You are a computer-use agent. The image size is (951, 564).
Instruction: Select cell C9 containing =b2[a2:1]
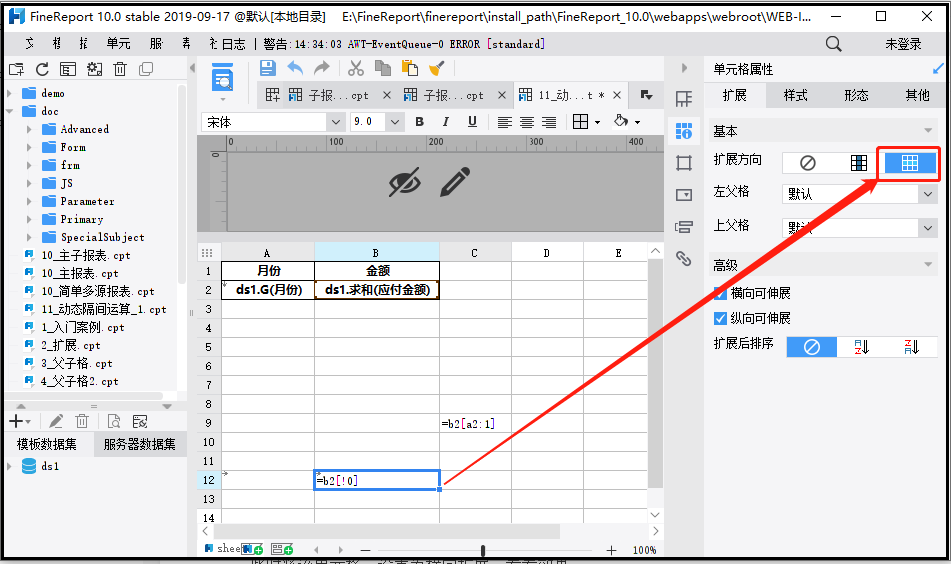[475, 423]
